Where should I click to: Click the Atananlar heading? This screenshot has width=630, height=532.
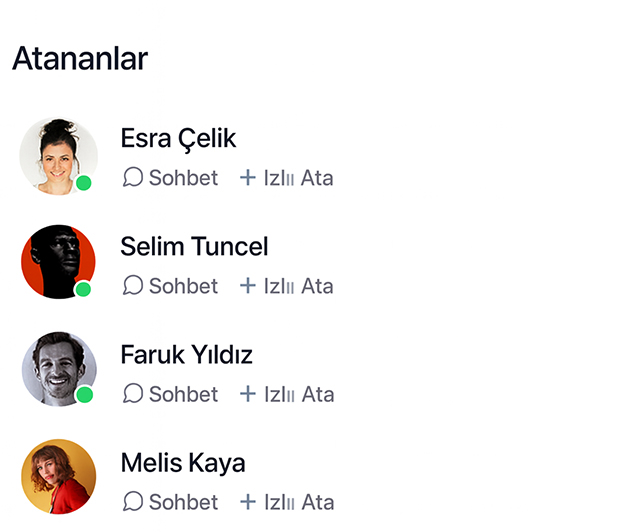(x=80, y=59)
